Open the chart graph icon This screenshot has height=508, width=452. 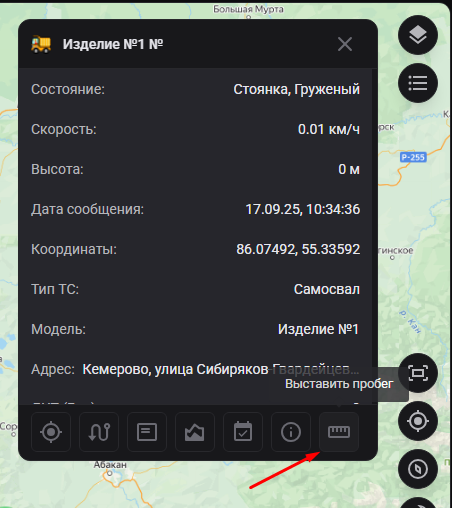click(x=195, y=432)
